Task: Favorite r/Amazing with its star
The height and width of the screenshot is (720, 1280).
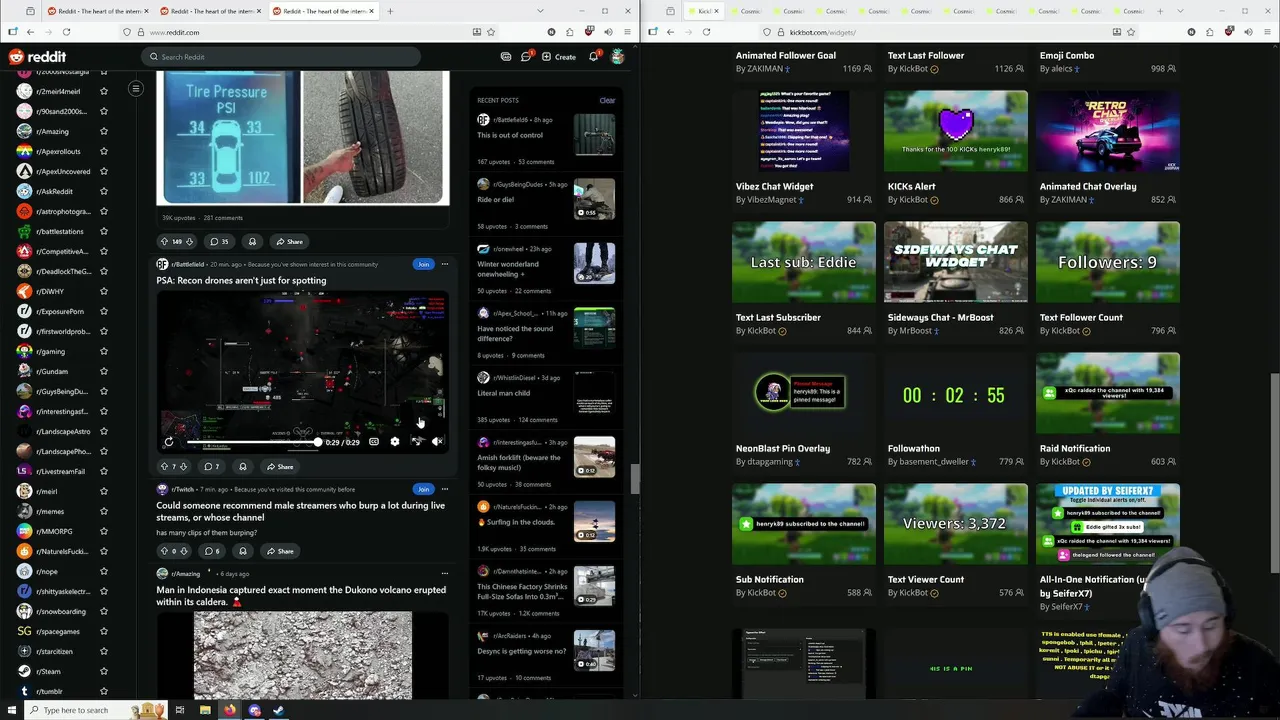Action: point(103,131)
